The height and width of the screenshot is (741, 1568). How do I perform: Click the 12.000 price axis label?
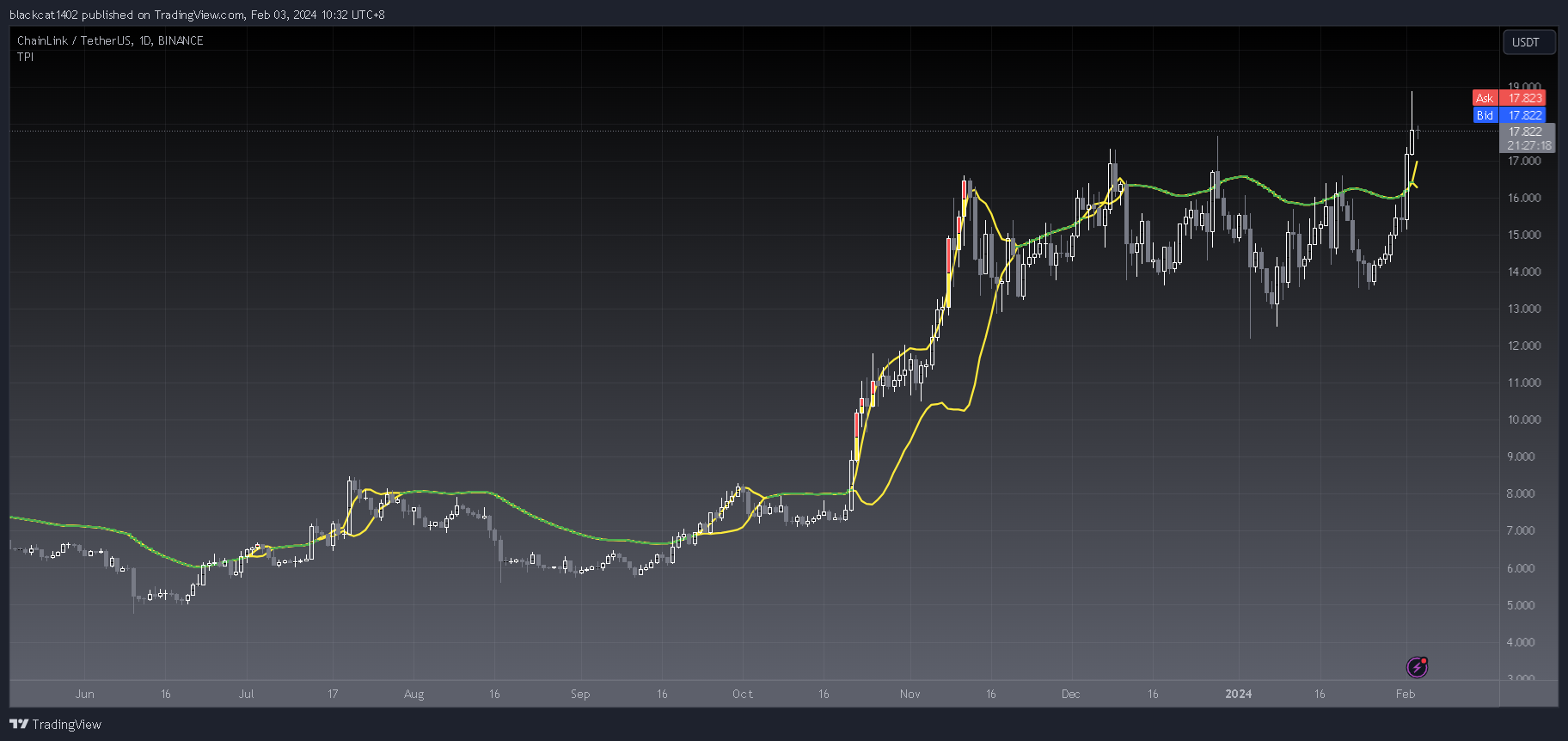click(1524, 346)
